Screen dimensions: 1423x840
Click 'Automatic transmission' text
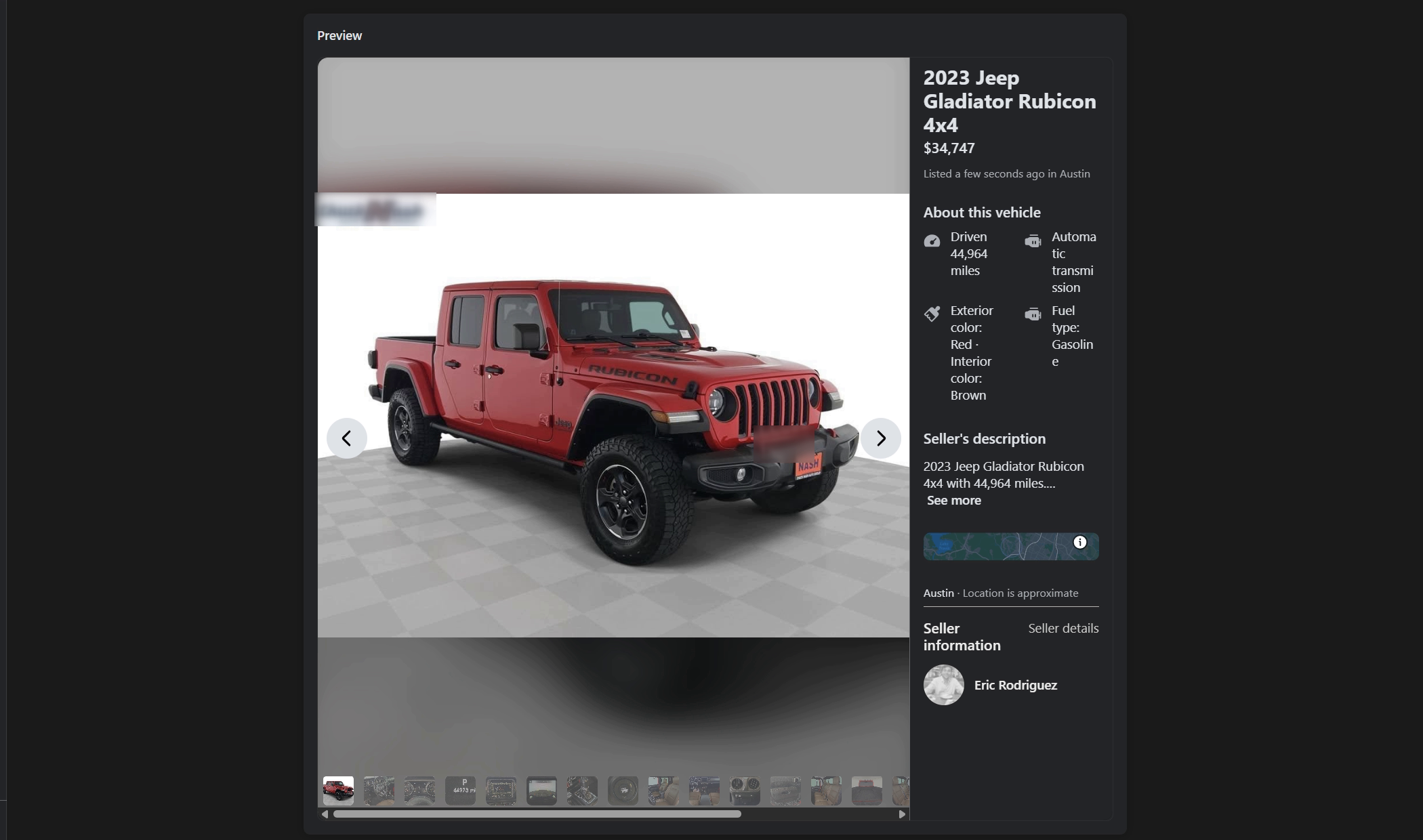coord(1073,262)
